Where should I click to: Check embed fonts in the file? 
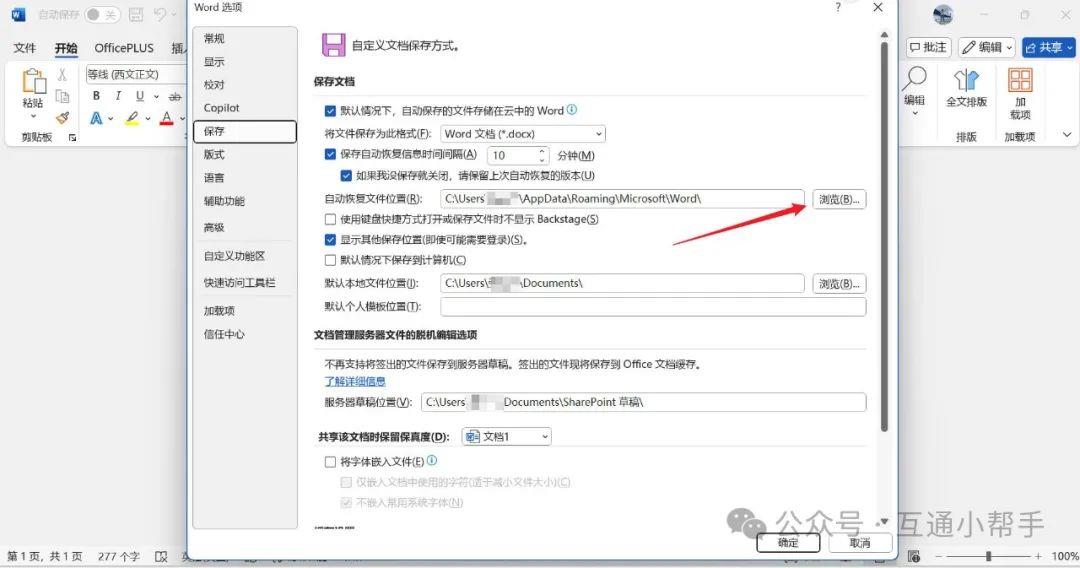point(331,462)
